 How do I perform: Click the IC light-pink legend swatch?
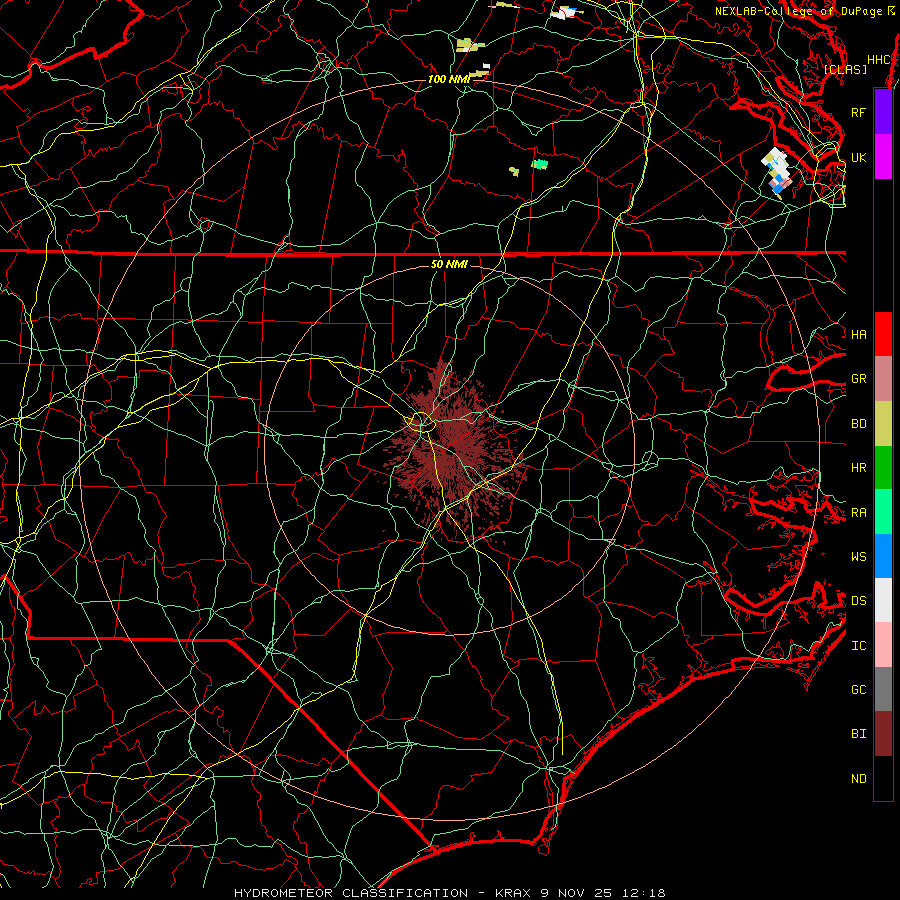[883, 645]
